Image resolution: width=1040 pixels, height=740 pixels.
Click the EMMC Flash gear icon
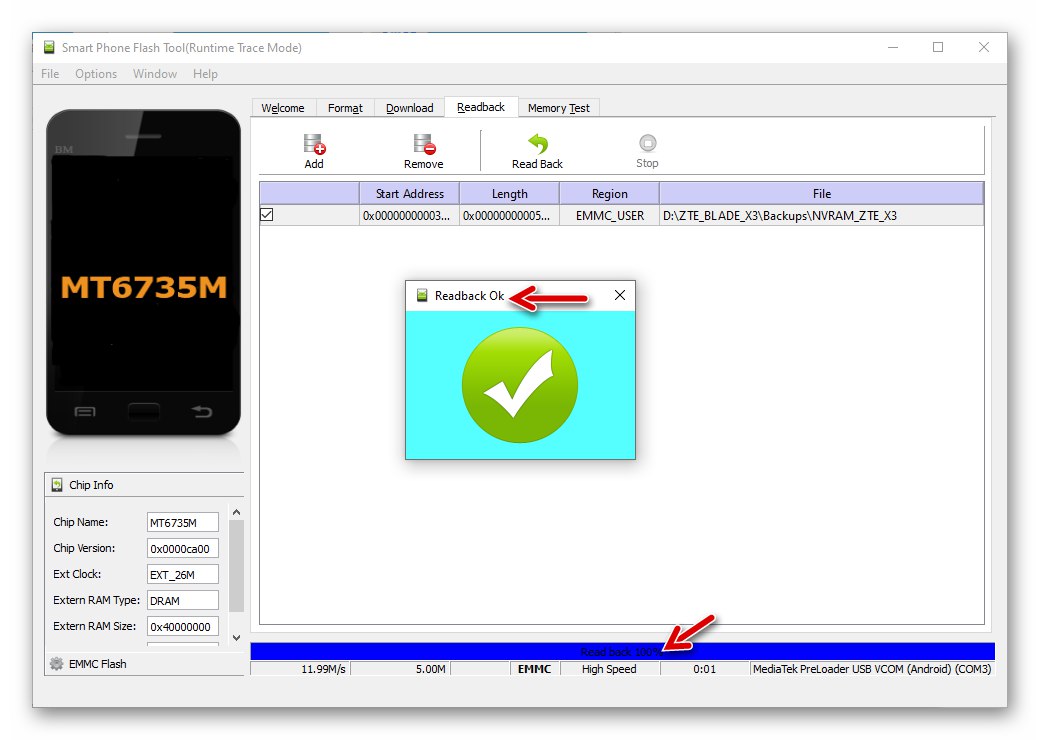click(57, 664)
